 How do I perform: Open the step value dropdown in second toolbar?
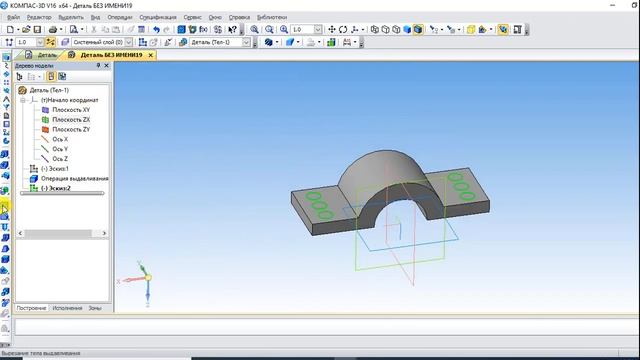(x=40, y=42)
